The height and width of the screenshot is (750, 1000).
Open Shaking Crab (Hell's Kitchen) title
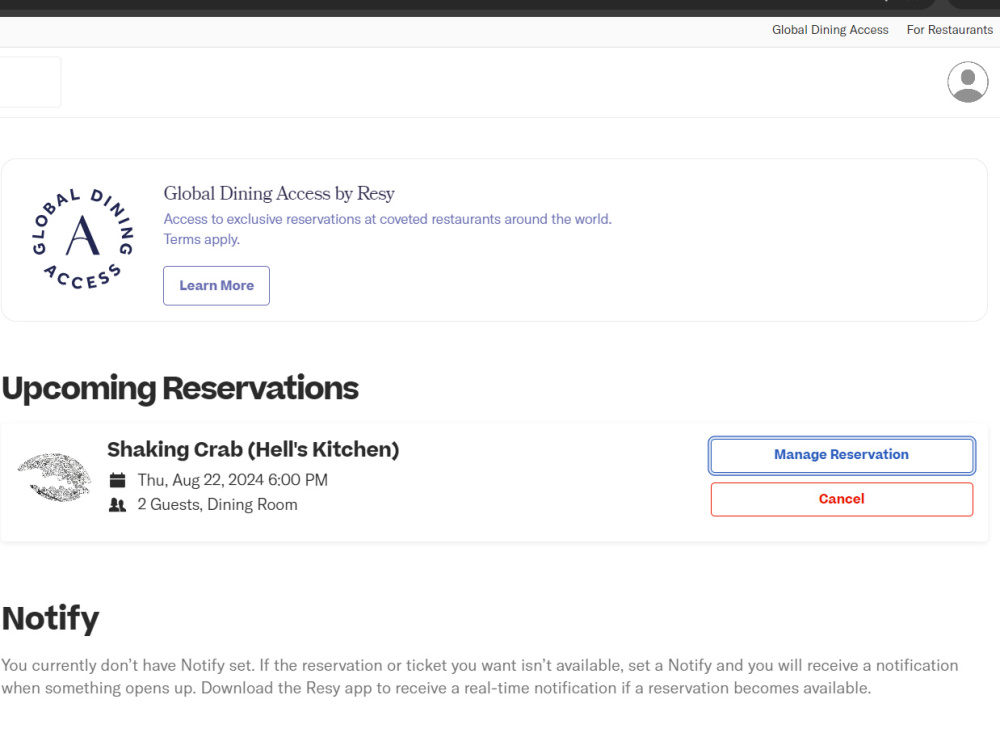pyautogui.click(x=253, y=450)
